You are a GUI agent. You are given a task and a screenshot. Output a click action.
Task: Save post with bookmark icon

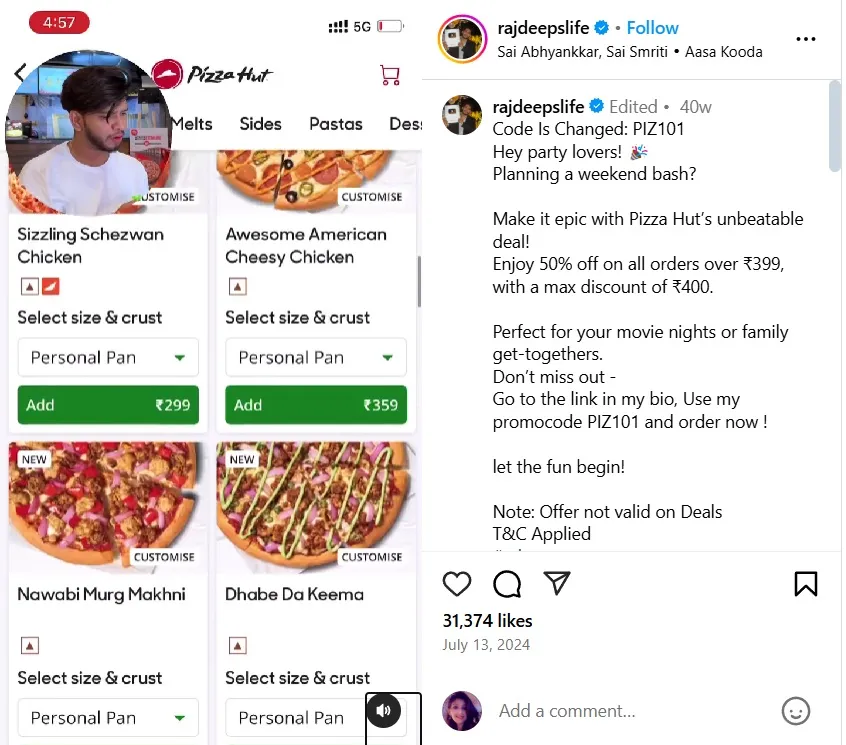pyautogui.click(x=806, y=584)
